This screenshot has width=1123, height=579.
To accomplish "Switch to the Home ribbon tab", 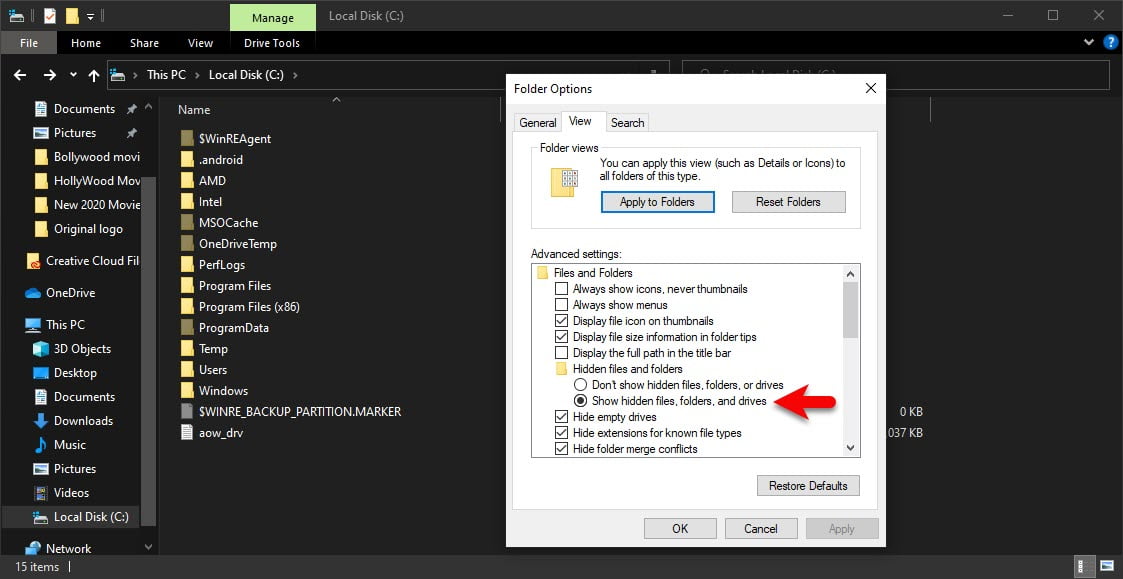I will (86, 43).
